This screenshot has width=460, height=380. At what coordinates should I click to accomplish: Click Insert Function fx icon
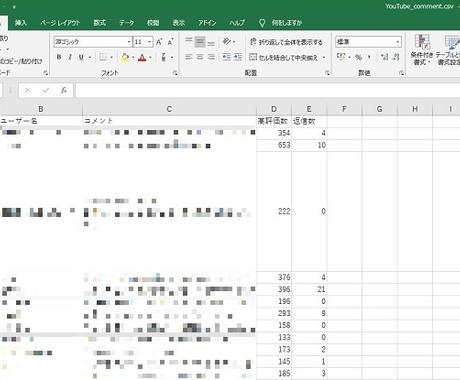pos(64,90)
